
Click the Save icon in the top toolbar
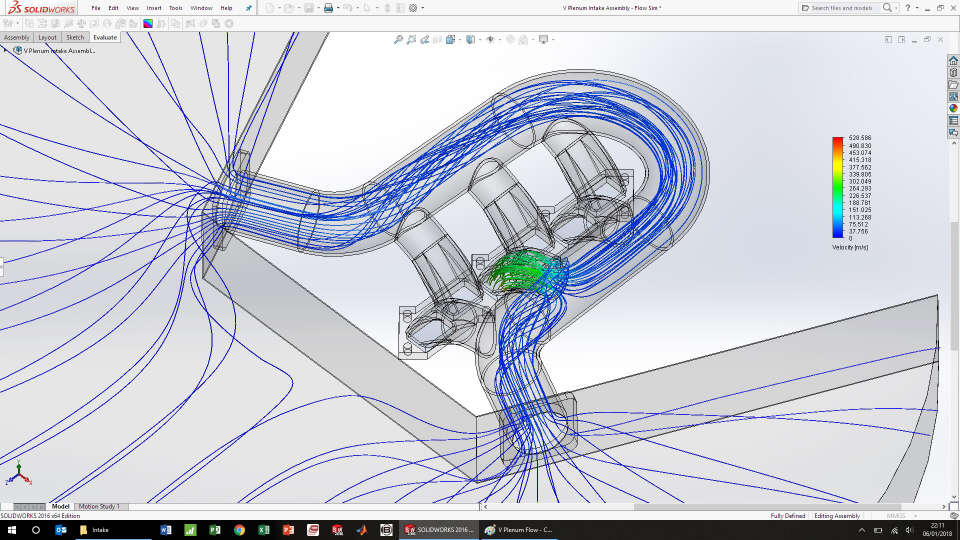click(x=309, y=8)
